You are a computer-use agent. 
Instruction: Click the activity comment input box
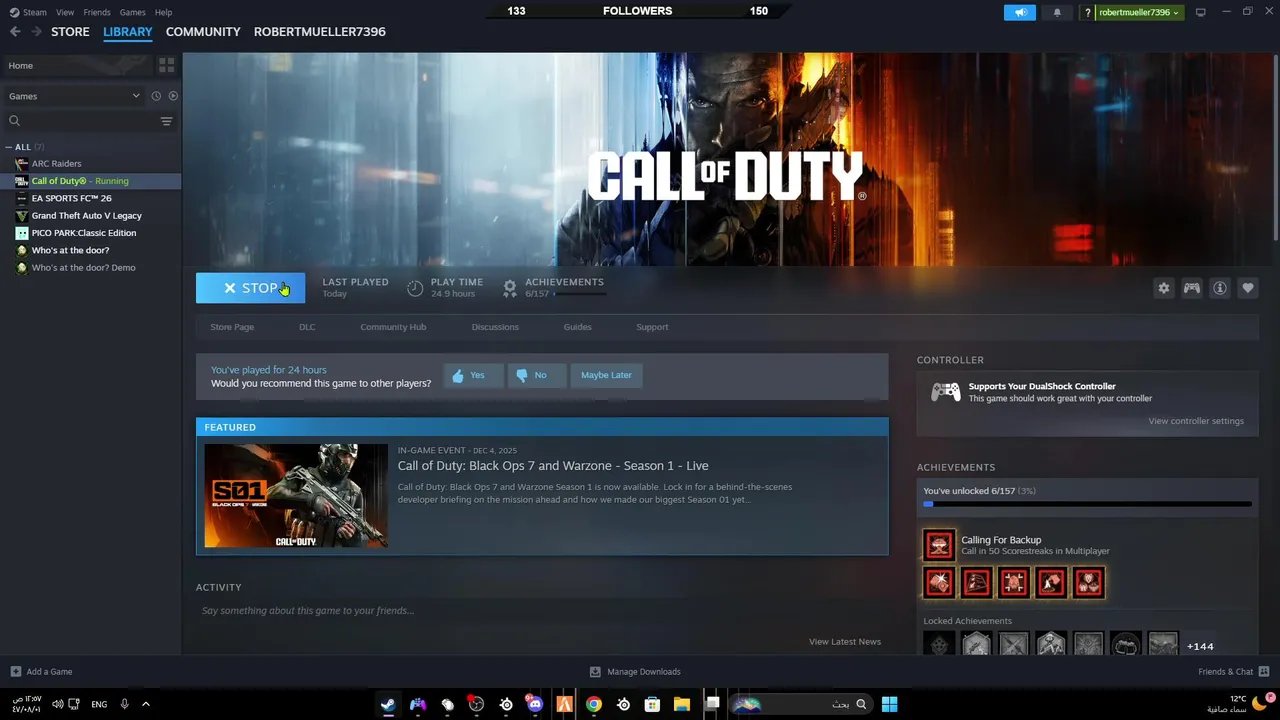click(540, 611)
